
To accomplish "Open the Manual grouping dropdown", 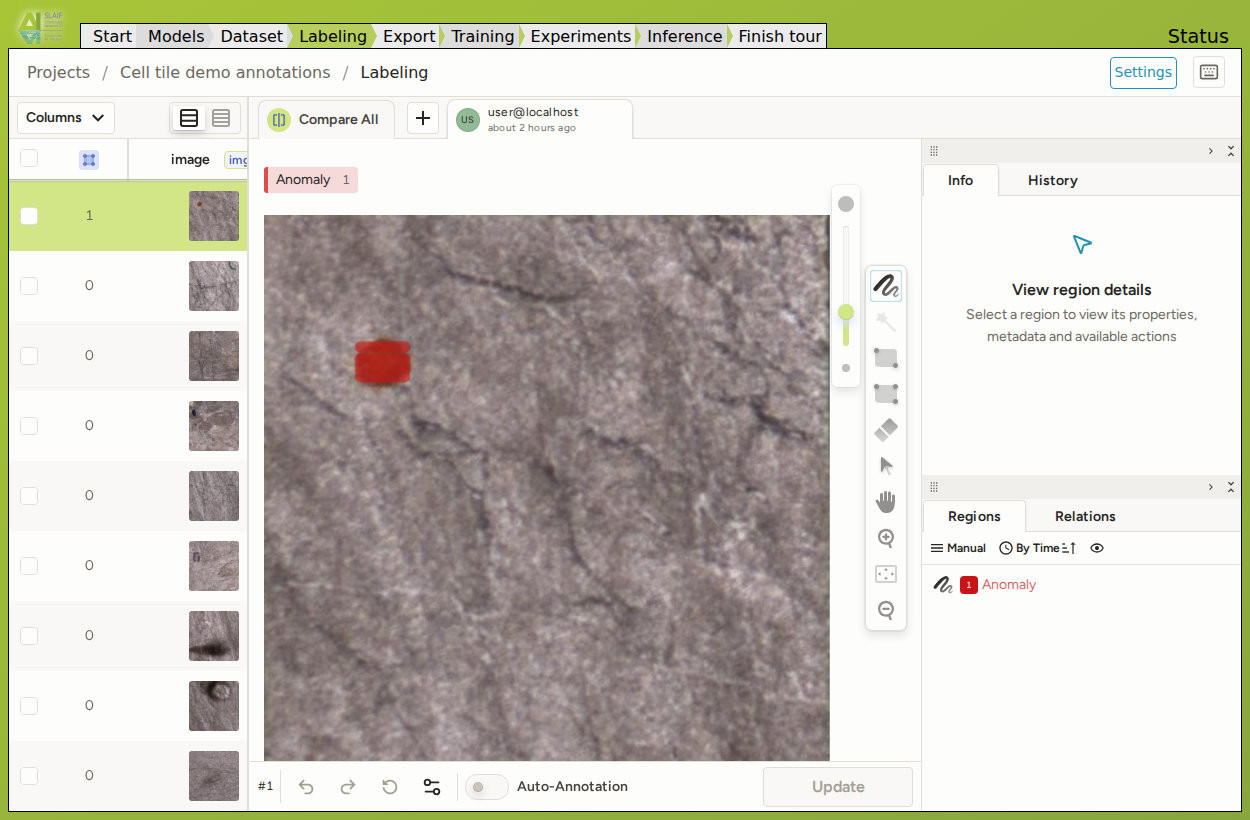I will tap(958, 548).
